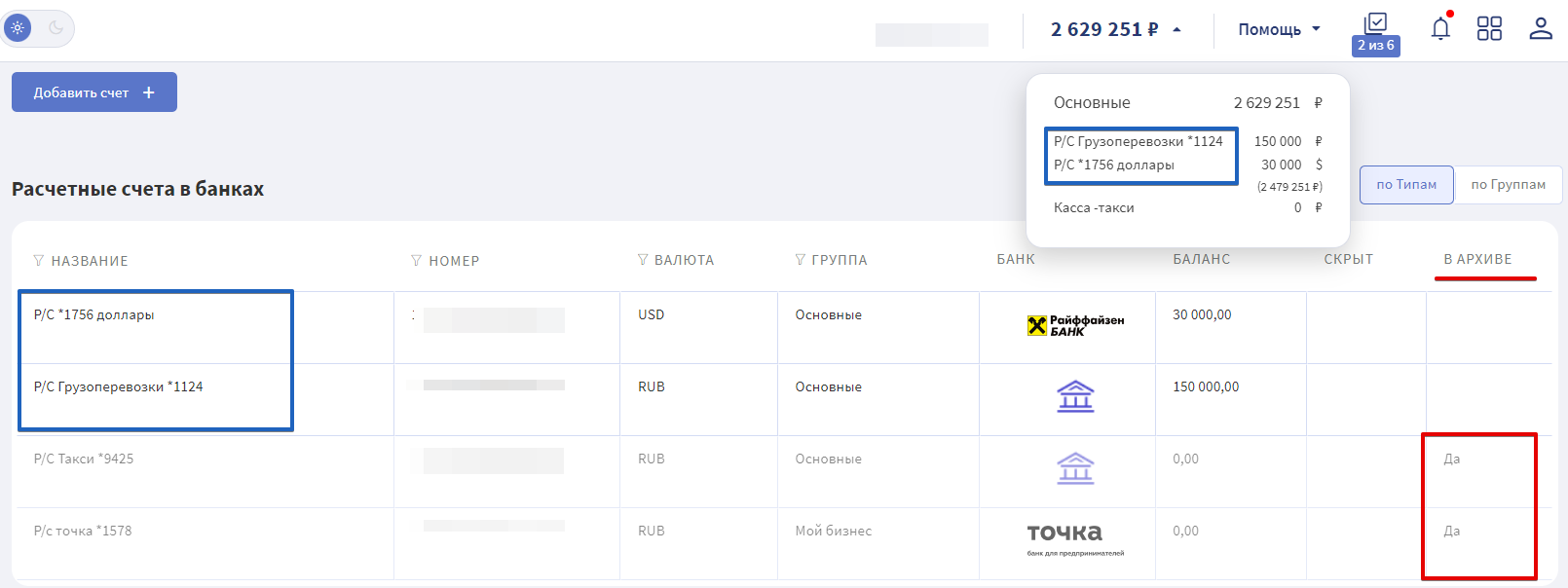The image size is (1568, 588).
Task: Open onboarding checklist 2 из 6
Action: (1375, 34)
